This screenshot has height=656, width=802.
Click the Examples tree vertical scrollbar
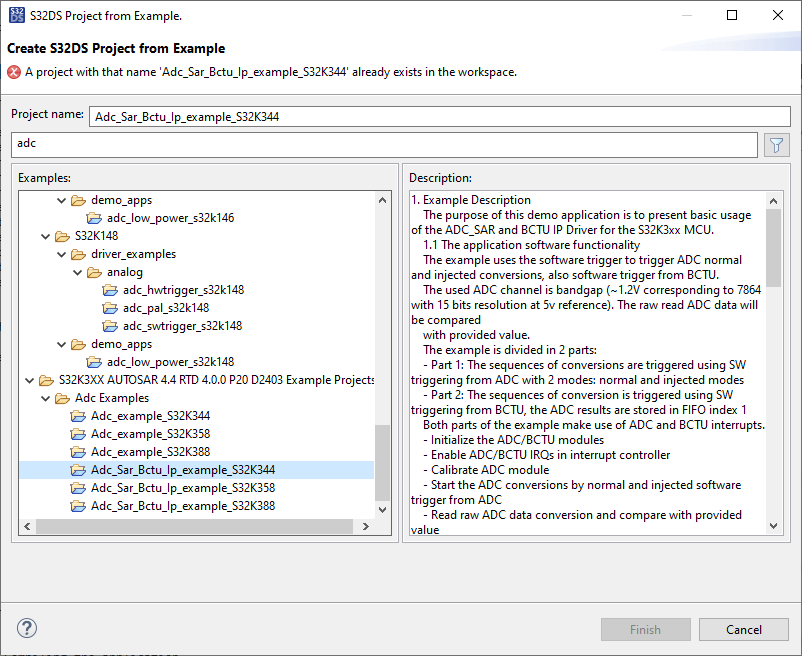pyautogui.click(x=384, y=460)
